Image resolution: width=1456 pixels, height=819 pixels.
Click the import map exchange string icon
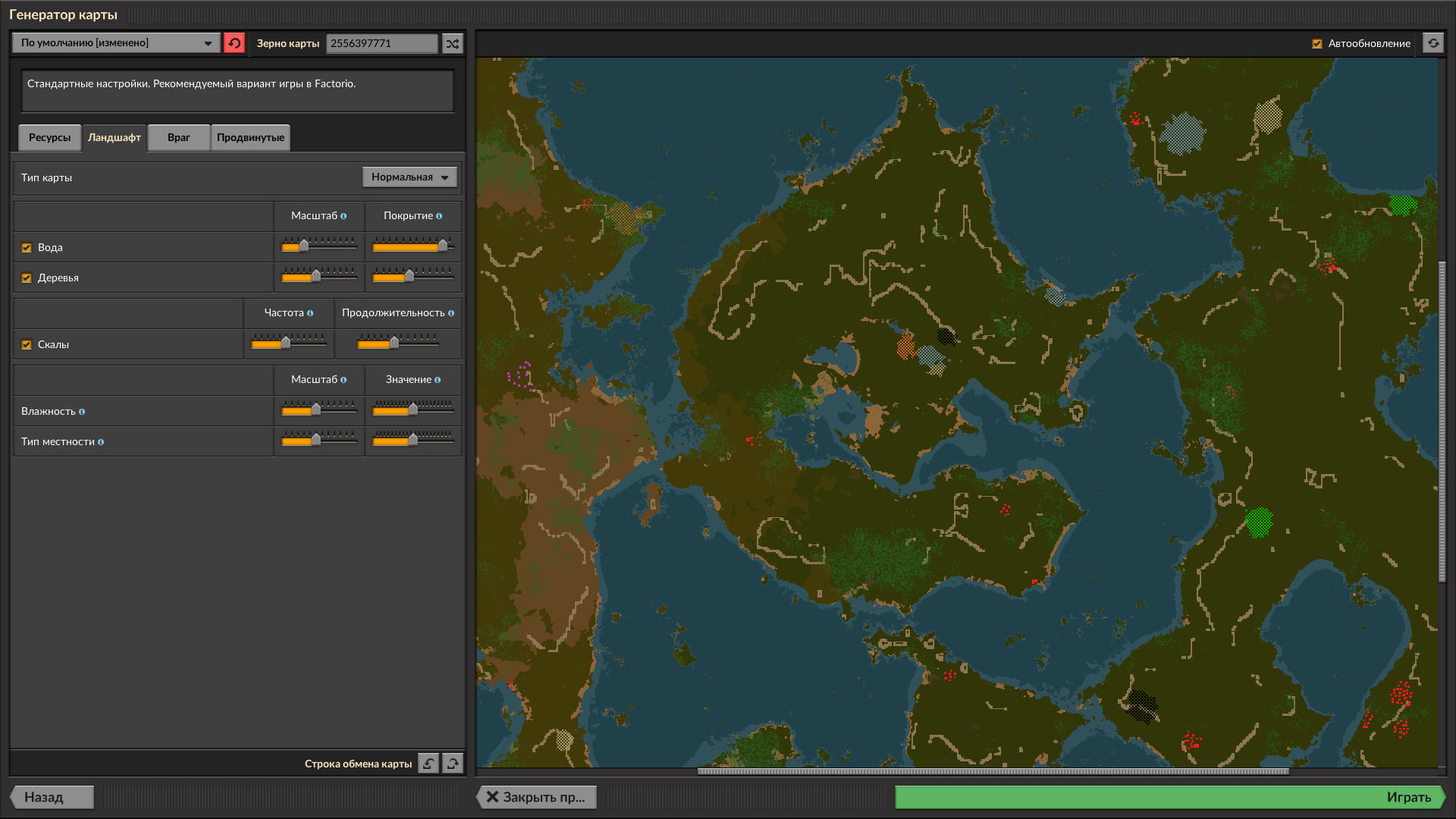pyautogui.click(x=428, y=764)
